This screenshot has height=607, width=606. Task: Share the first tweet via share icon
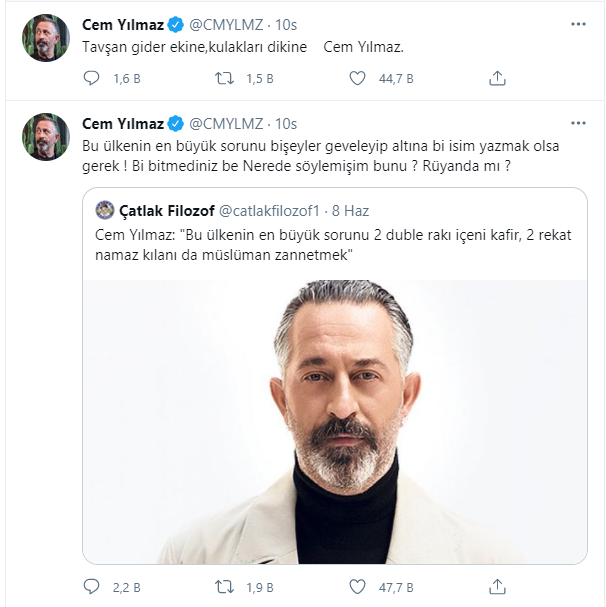pyautogui.click(x=497, y=79)
